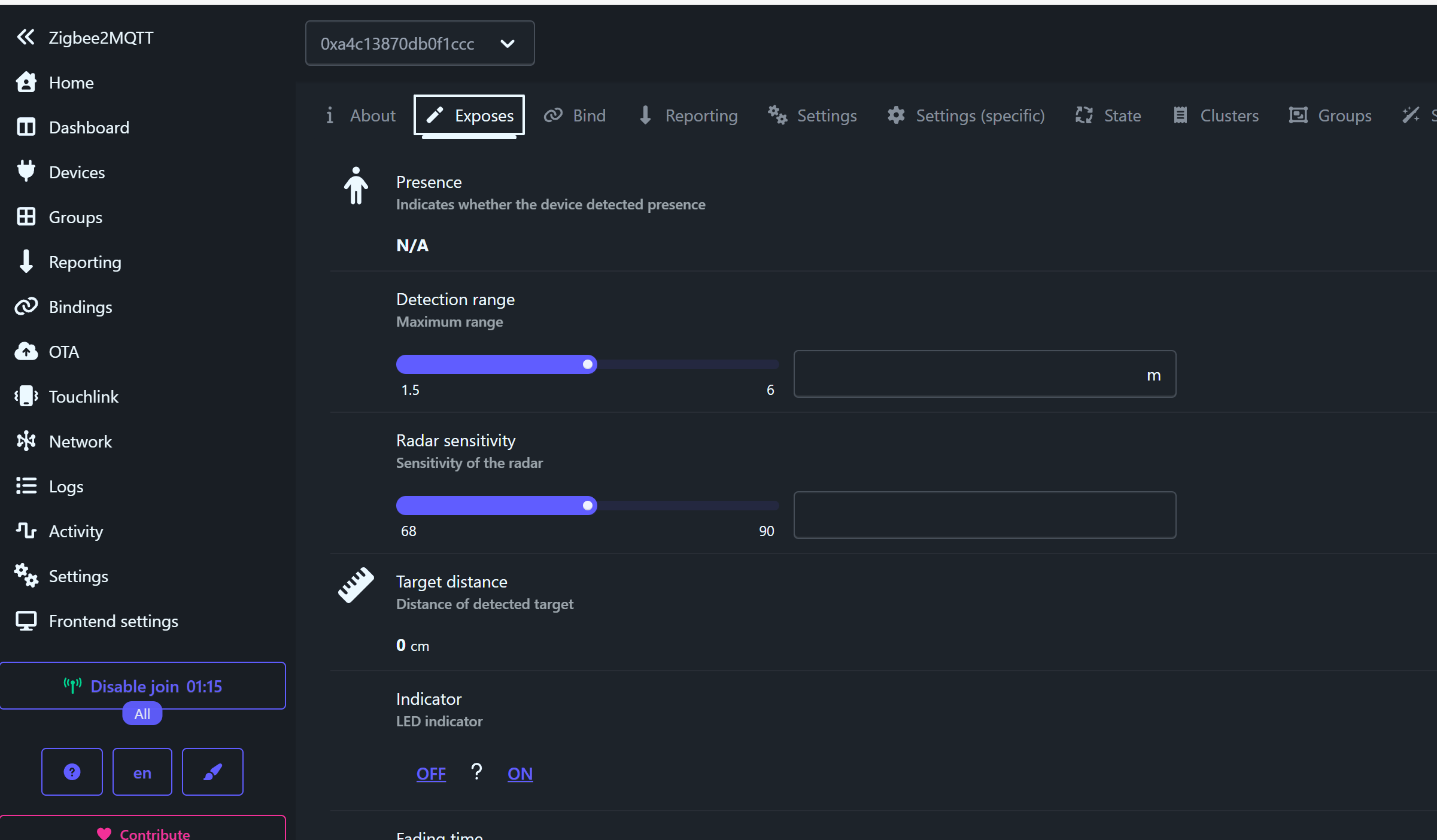Collapse sidebar with double-chevron icon
This screenshot has height=840, width=1437.
[x=26, y=37]
